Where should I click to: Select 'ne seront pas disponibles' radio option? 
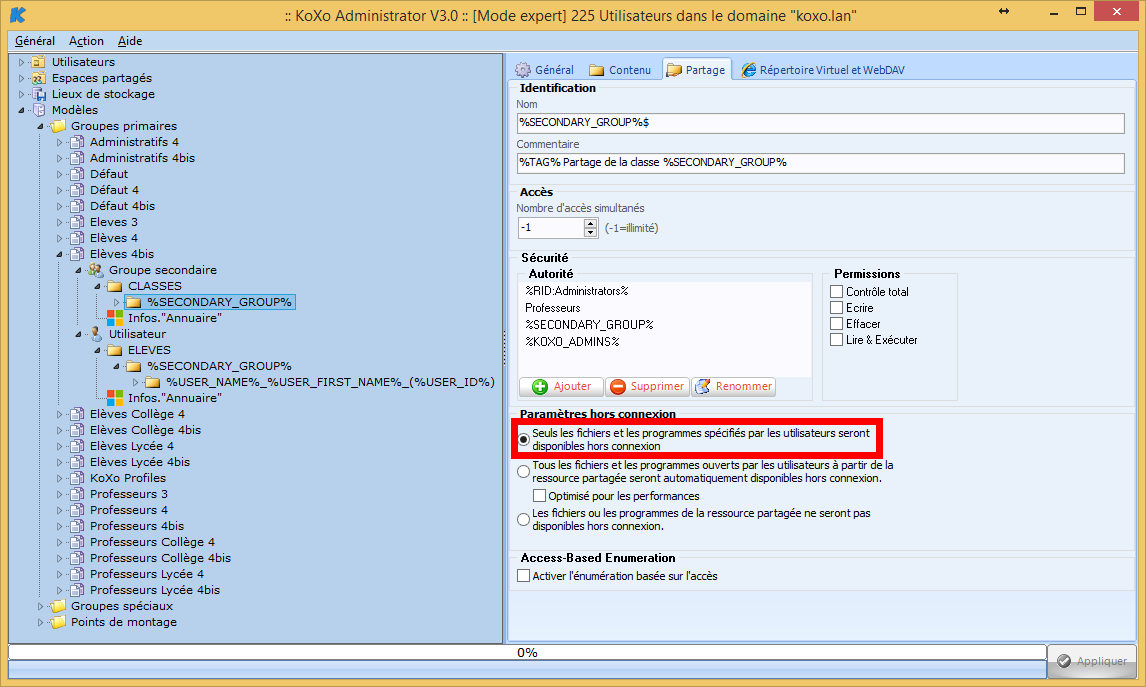point(523,520)
